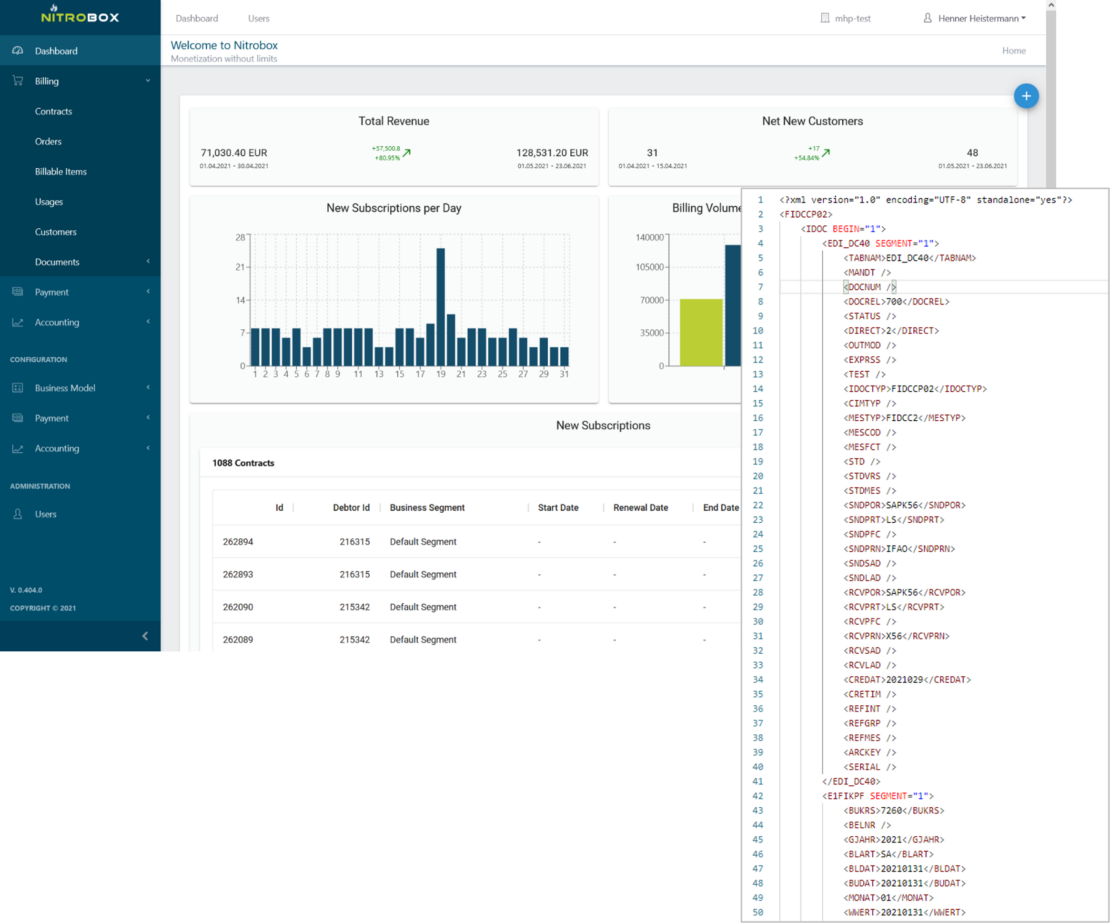Click the Configuration Accounting chart icon
Screen dimensions: 1110x923
pos(18,449)
